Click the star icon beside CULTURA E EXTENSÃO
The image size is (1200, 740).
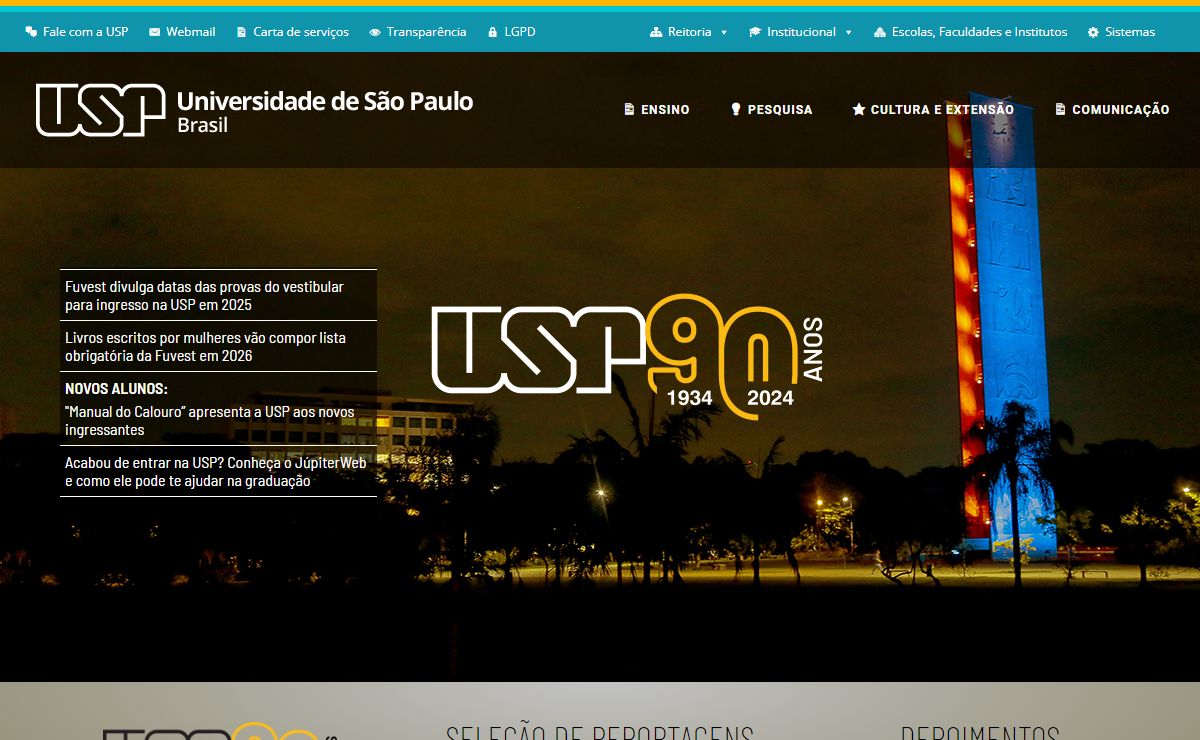coord(858,109)
